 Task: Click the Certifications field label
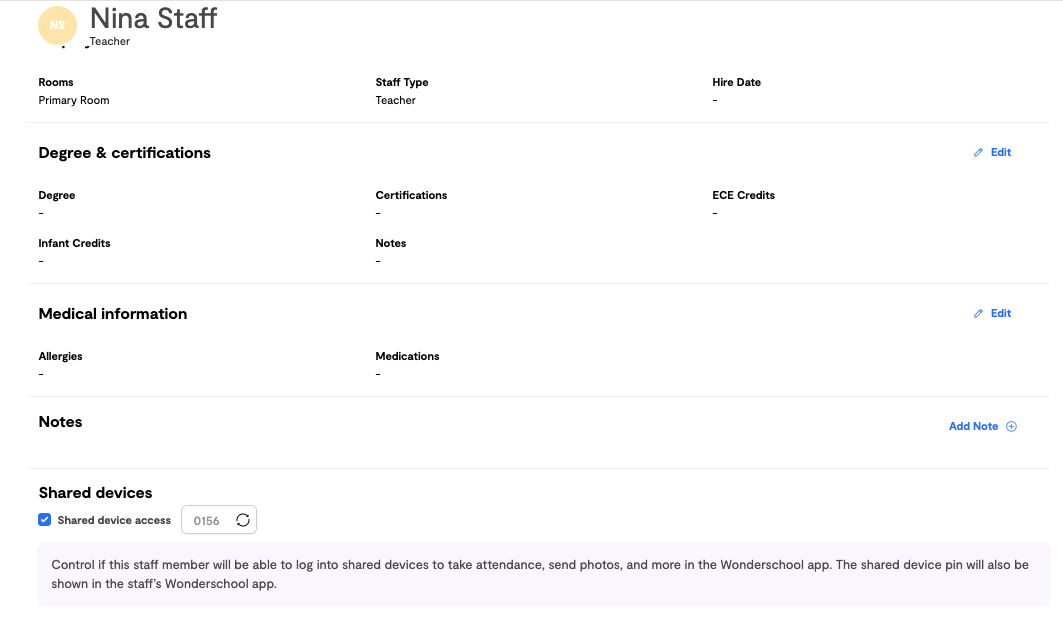tap(411, 195)
